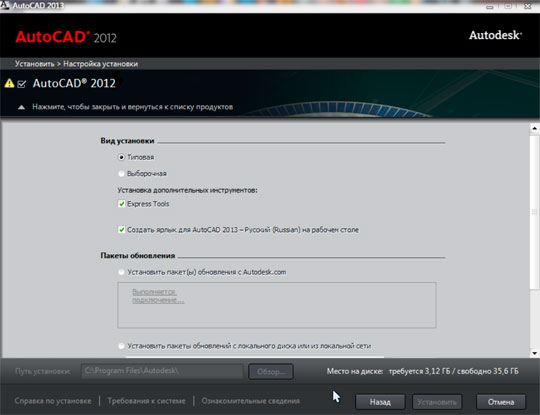Screen dimensions: 540x415
Task: Click the Назад button
Action: [380, 402]
